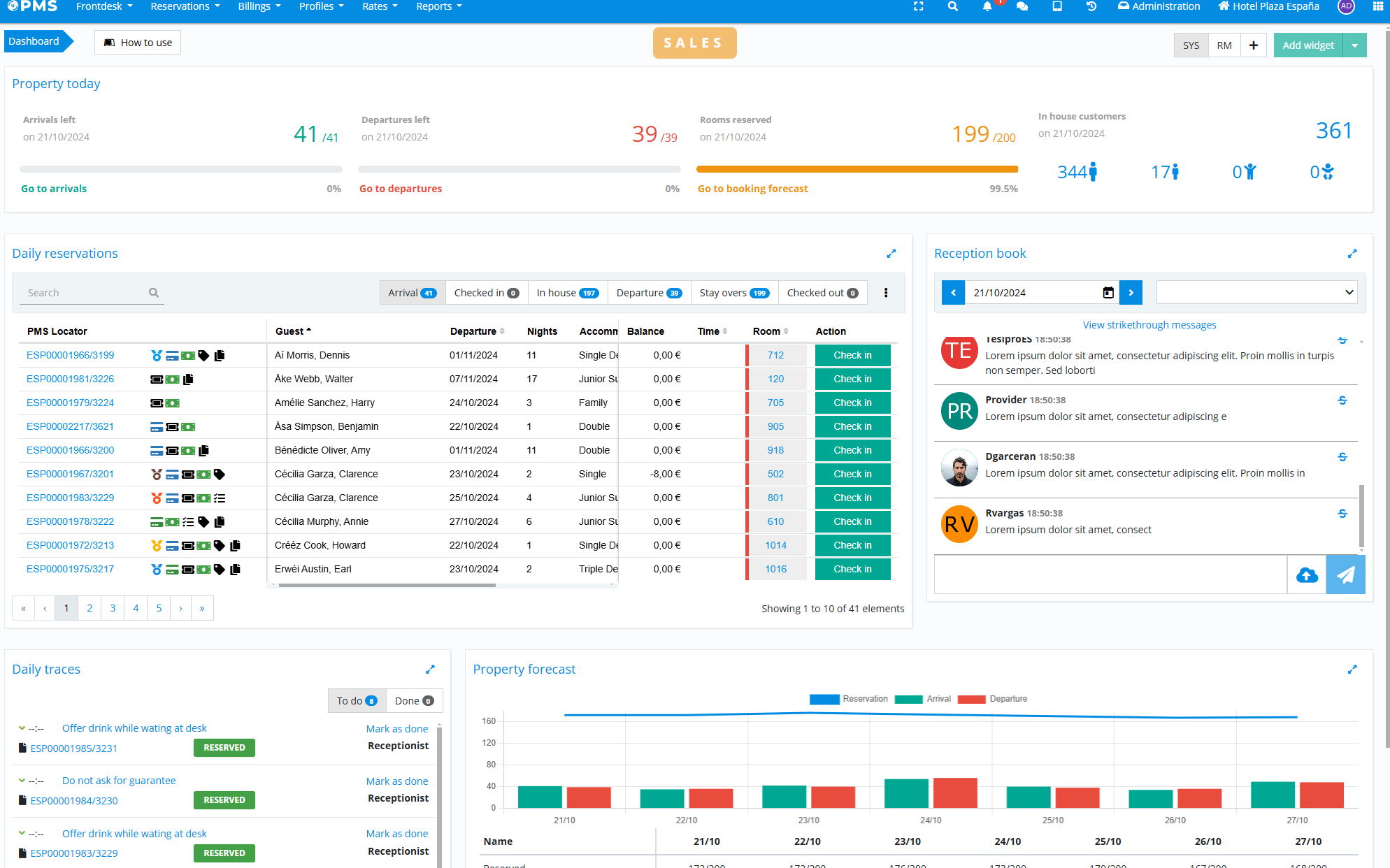Screen dimensions: 1390x868
Task: Open the three-dot menu in Daily reservations
Action: (x=885, y=293)
